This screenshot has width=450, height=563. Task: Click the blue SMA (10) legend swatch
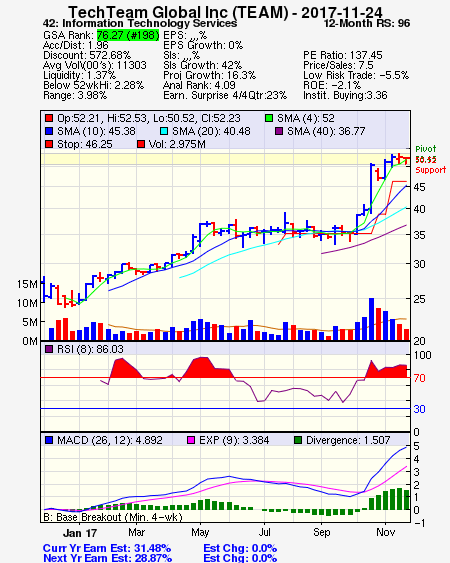click(x=49, y=131)
